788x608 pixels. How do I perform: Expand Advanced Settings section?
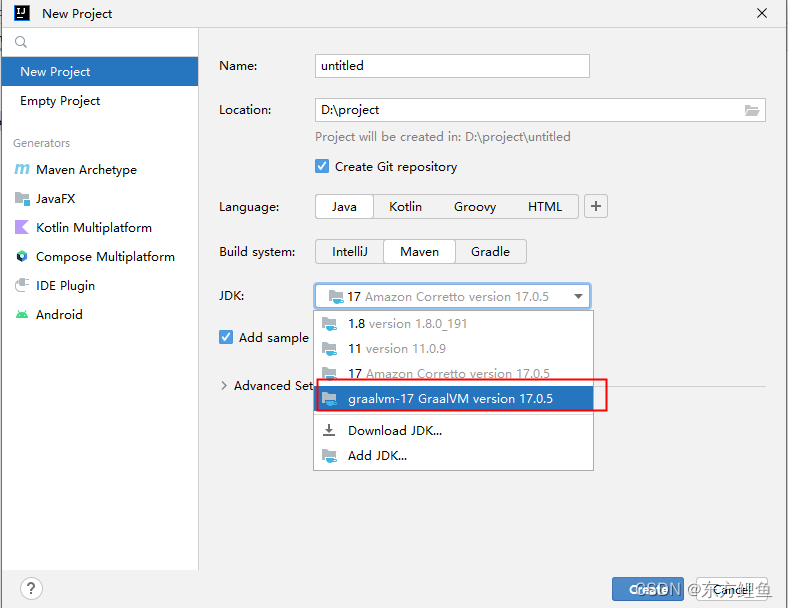224,385
